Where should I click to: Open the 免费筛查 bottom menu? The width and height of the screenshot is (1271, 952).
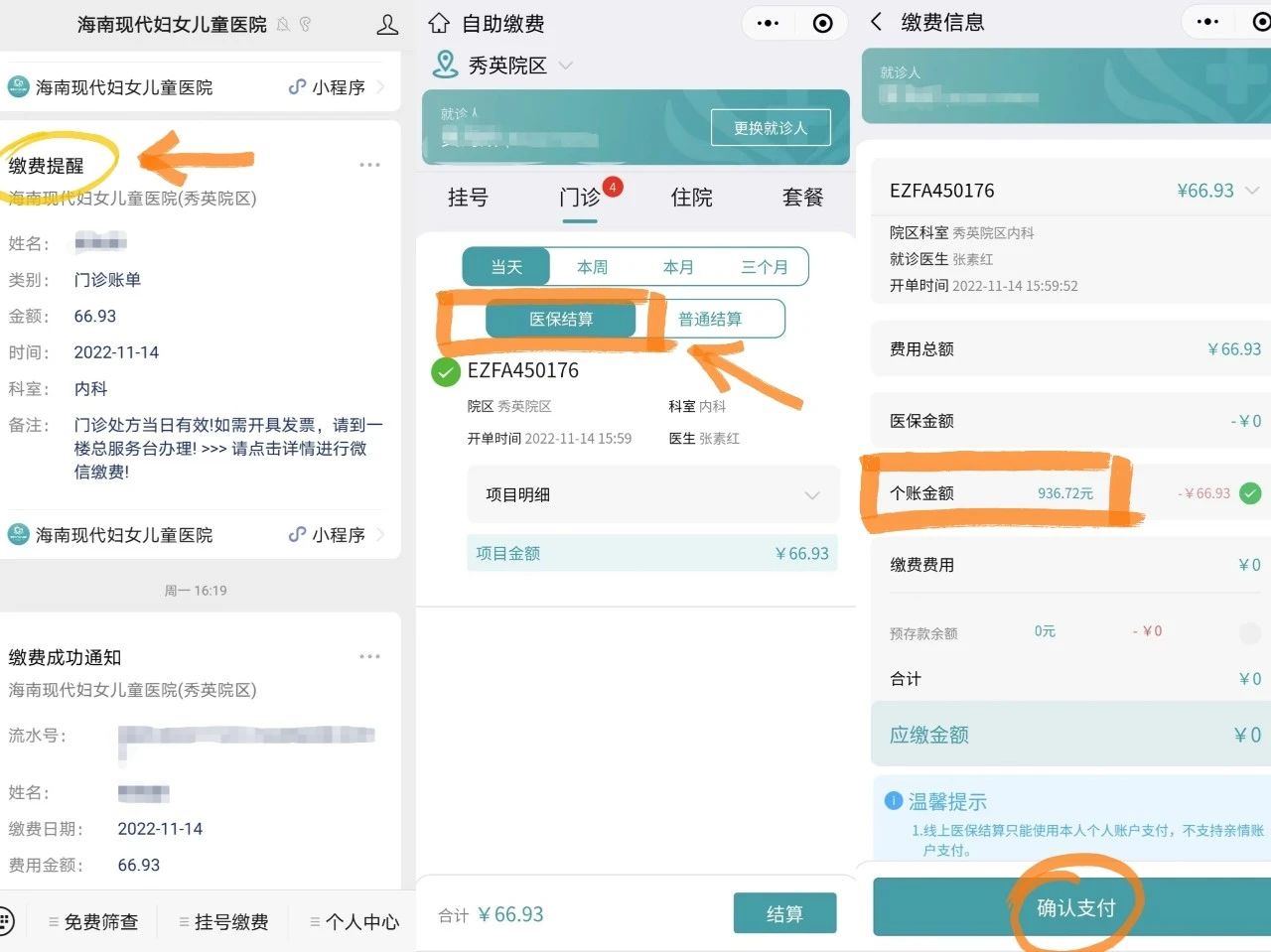tap(93, 922)
